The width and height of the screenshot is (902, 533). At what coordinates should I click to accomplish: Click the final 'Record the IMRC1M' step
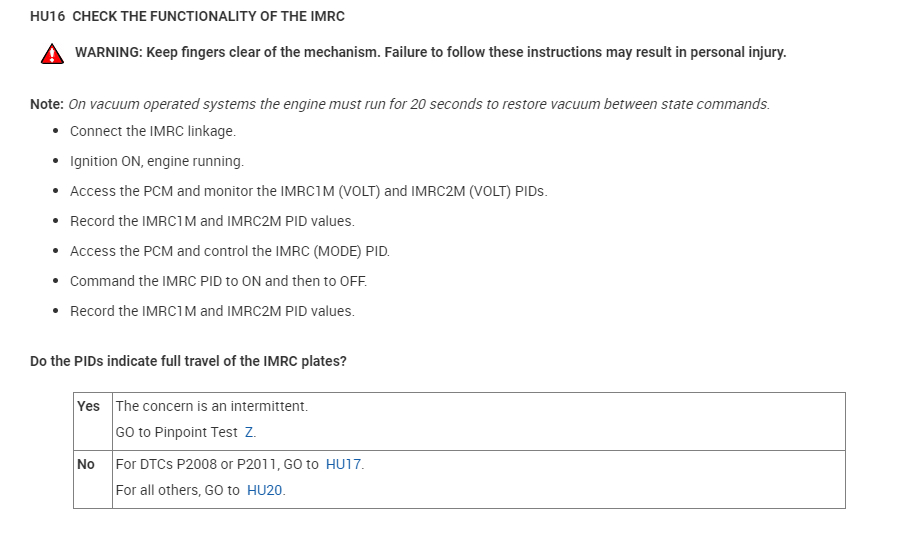[212, 311]
